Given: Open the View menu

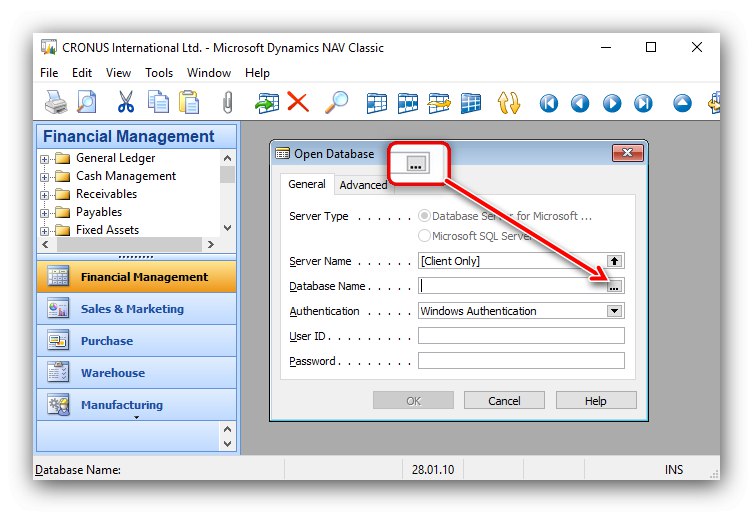Looking at the screenshot, I should click(118, 73).
